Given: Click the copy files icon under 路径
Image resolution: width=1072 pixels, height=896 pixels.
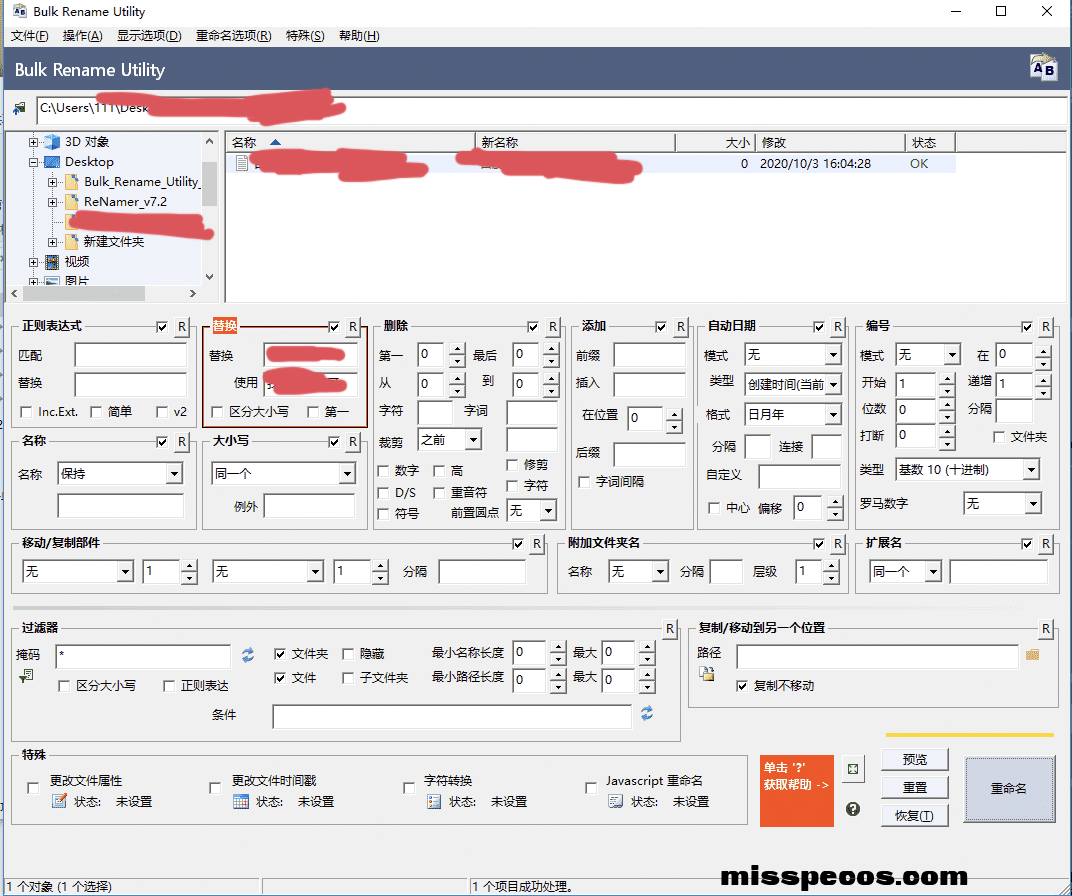Looking at the screenshot, I should coord(706,674).
